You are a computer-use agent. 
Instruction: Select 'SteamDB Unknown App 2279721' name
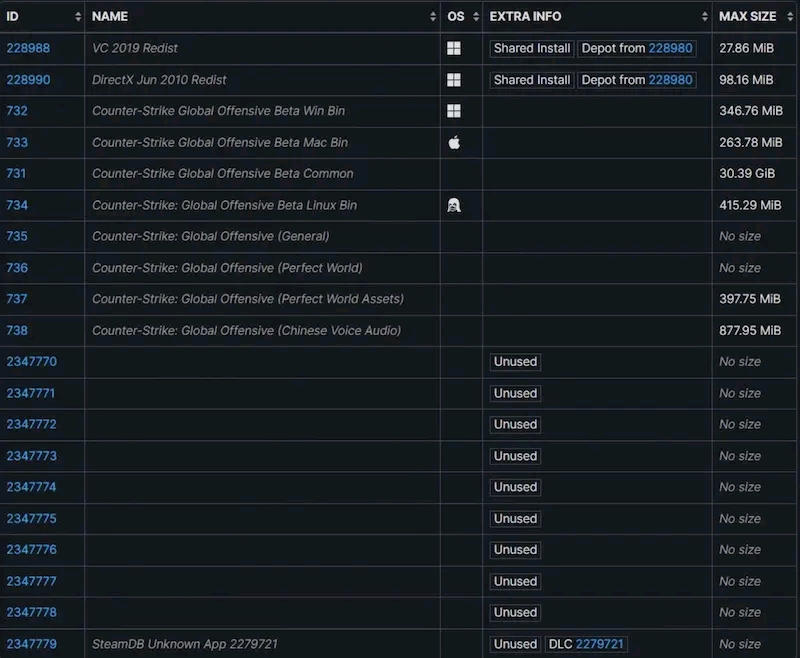coord(185,645)
